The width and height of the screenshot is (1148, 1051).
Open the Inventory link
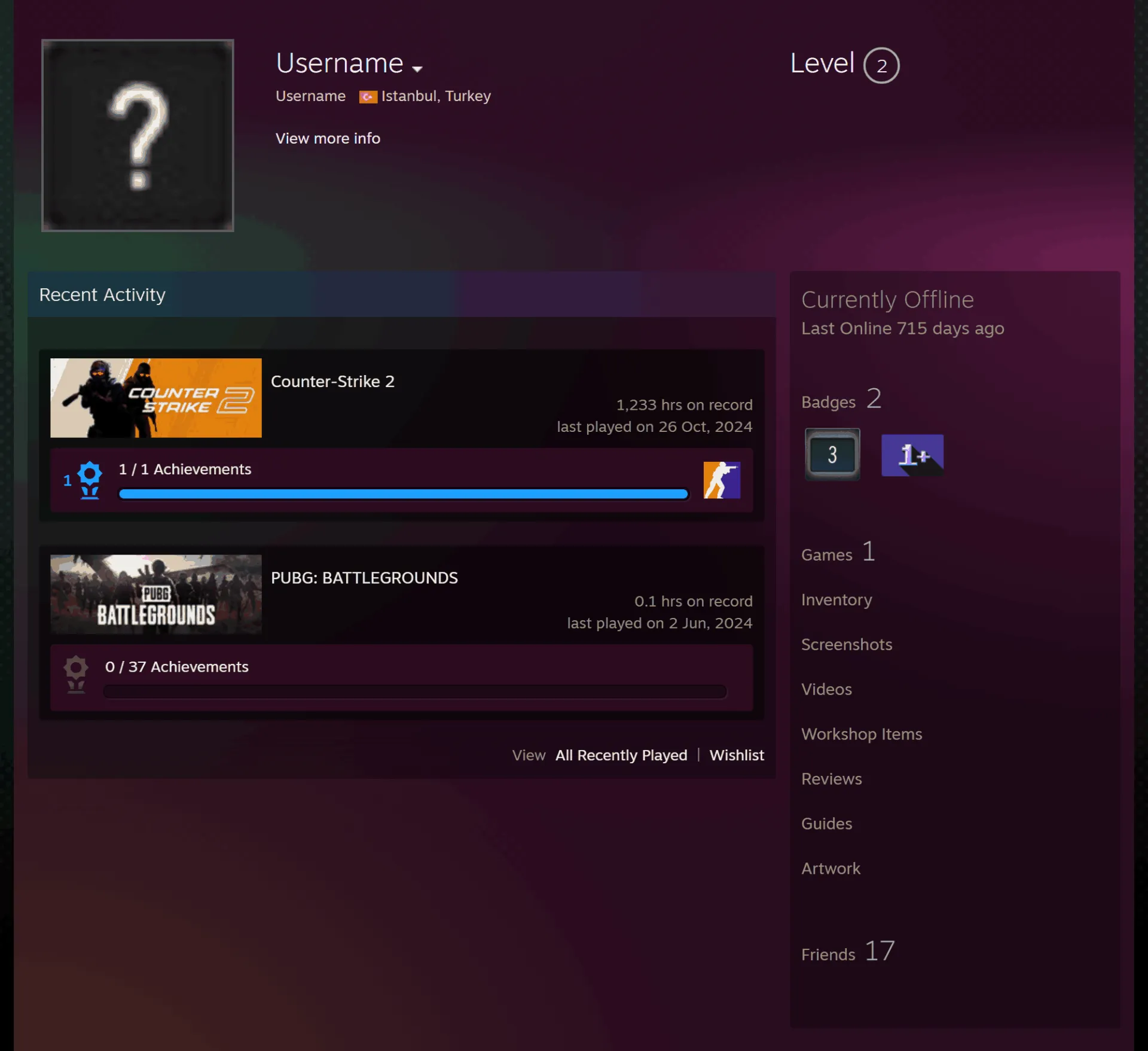point(836,599)
